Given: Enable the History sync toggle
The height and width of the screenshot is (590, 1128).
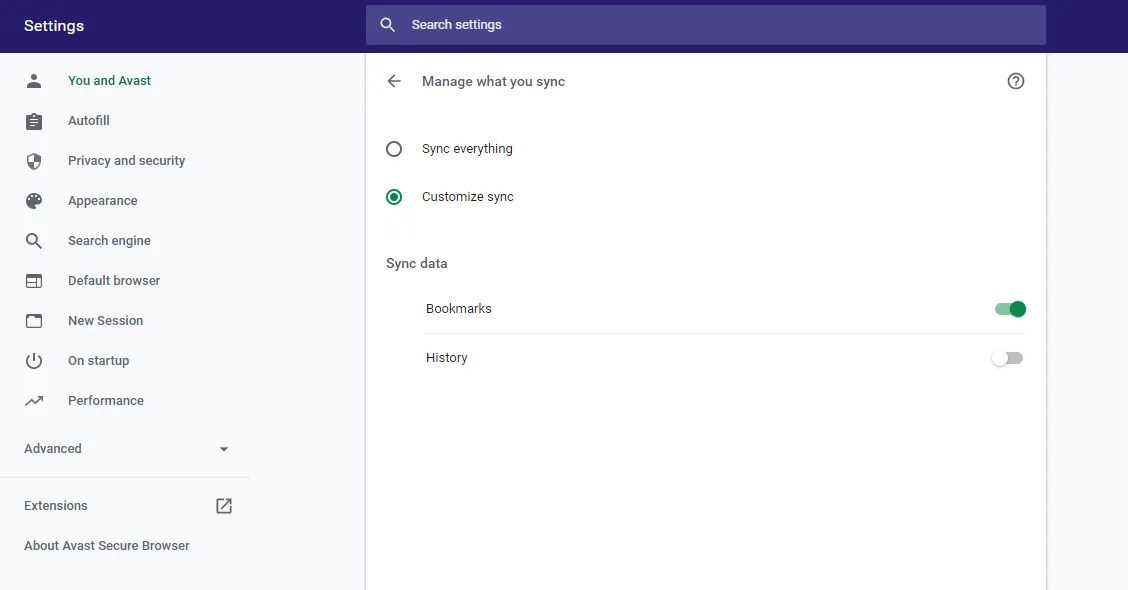Looking at the screenshot, I should pyautogui.click(x=1007, y=357).
